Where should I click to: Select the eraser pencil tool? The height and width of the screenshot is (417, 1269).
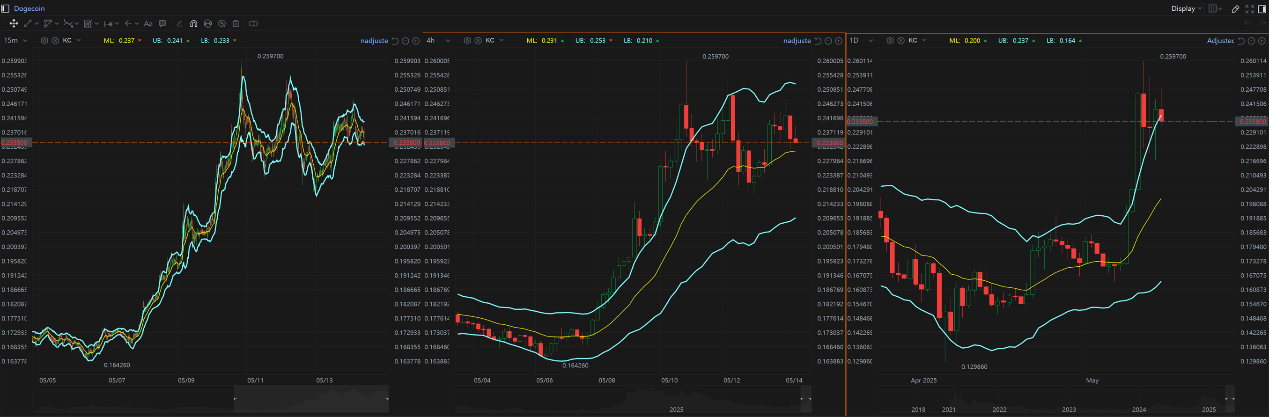click(x=179, y=23)
